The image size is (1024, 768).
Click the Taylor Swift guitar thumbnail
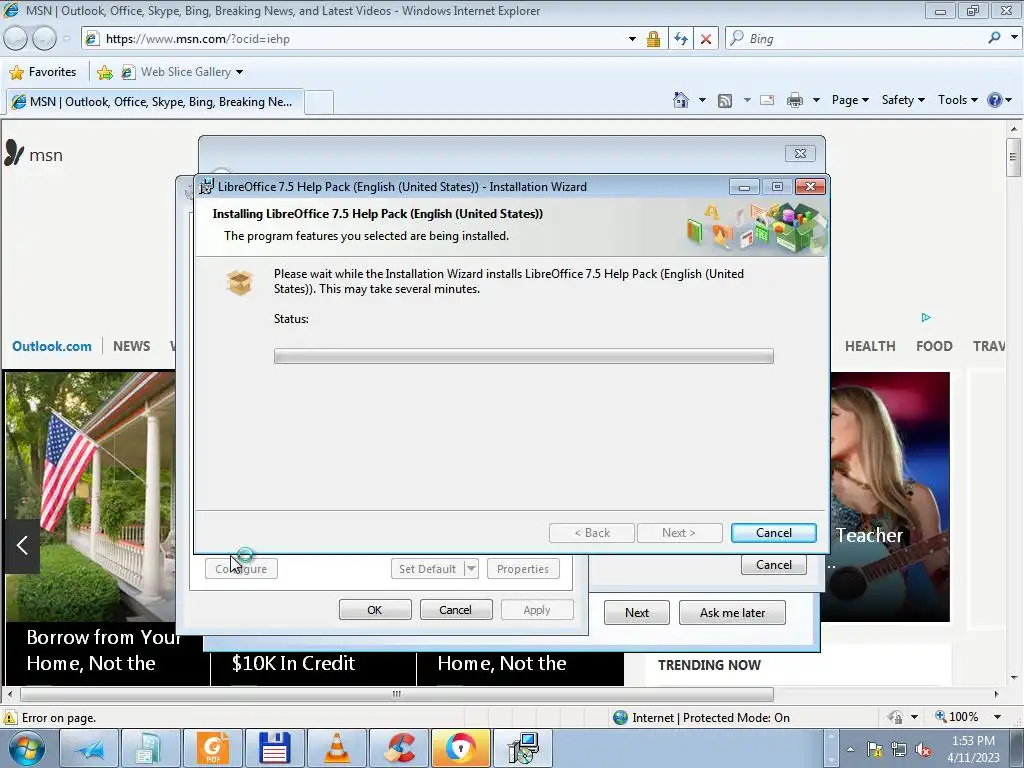click(x=889, y=497)
